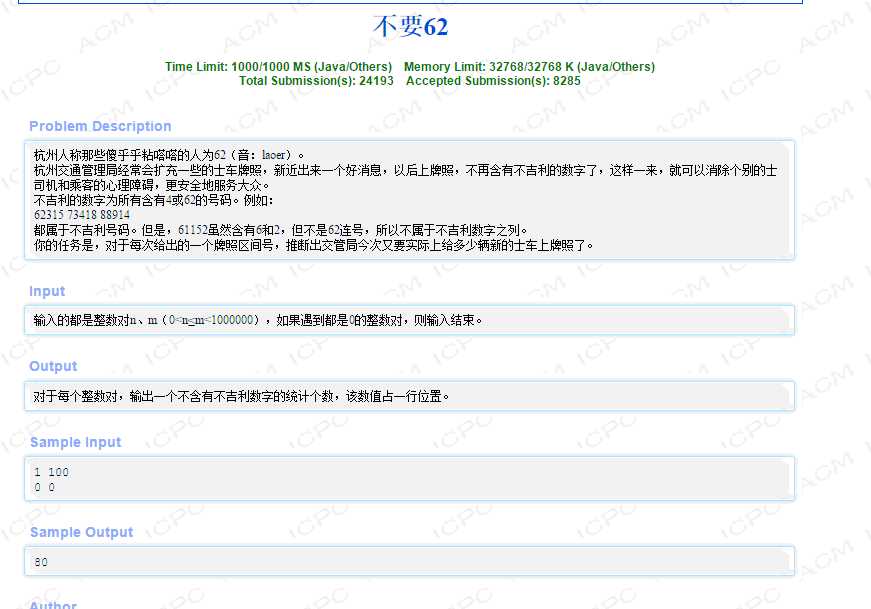Click the Output heading
This screenshot has width=871, height=609.
[53, 366]
